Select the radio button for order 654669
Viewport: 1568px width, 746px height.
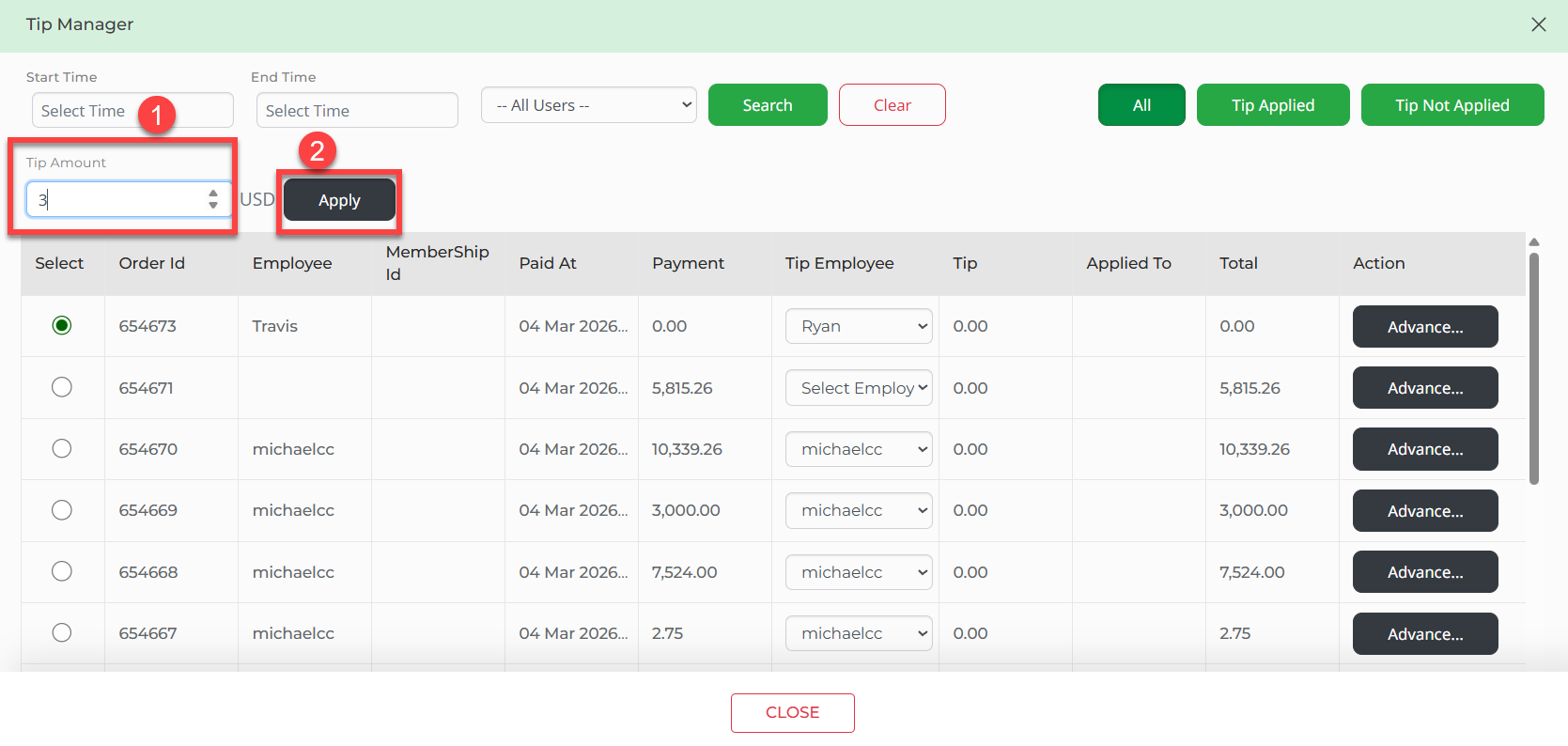[62, 510]
